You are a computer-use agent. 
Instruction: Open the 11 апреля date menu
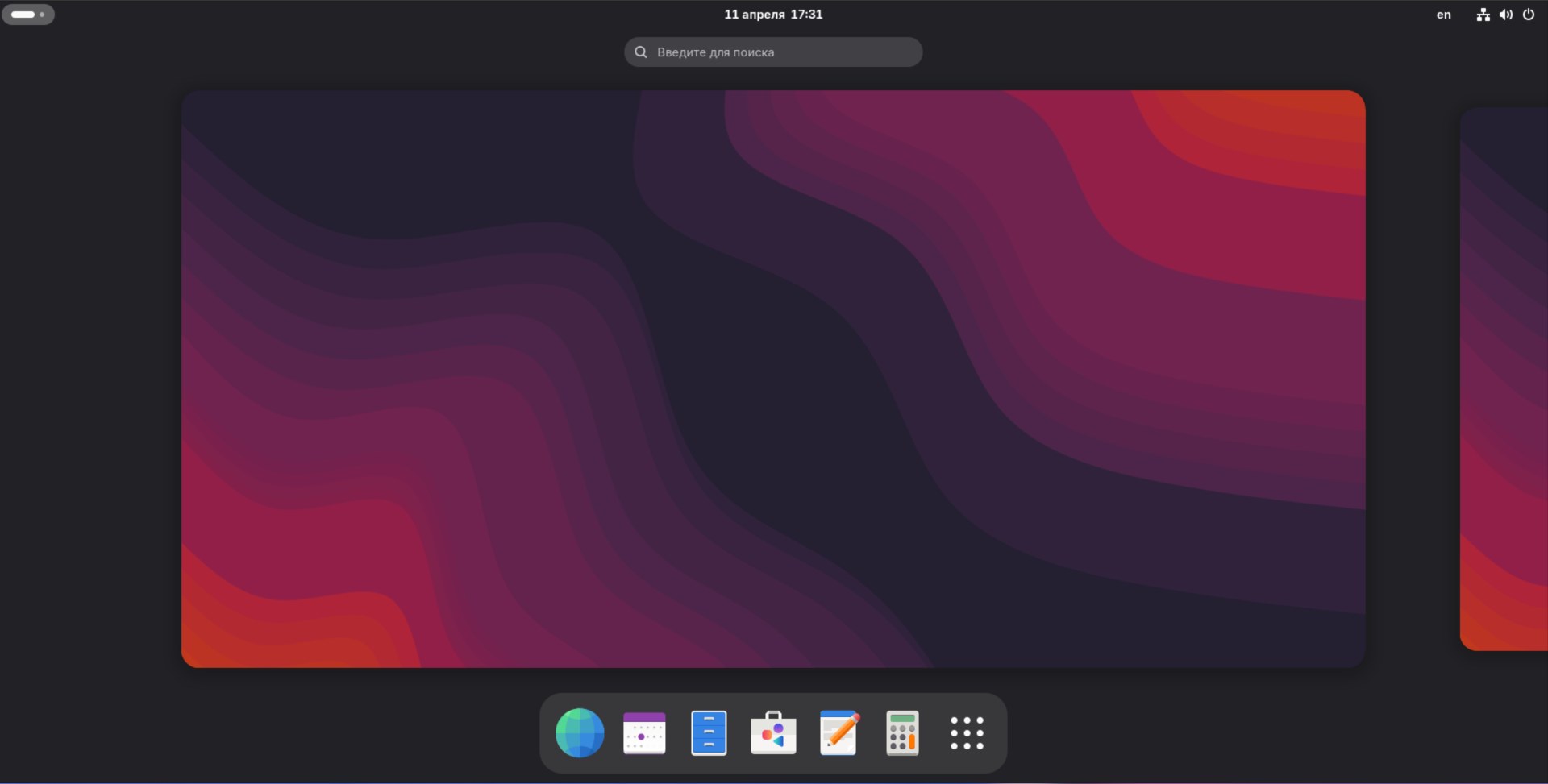tap(754, 15)
